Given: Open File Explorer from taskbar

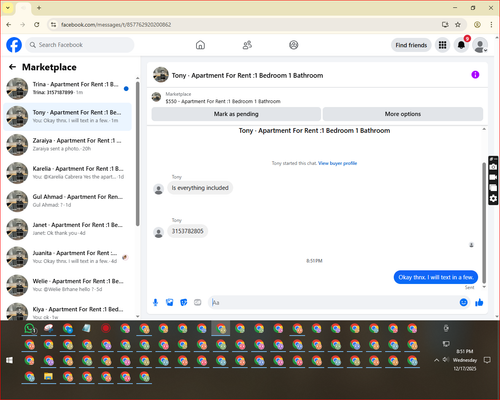Looking at the screenshot, I should tap(49, 377).
